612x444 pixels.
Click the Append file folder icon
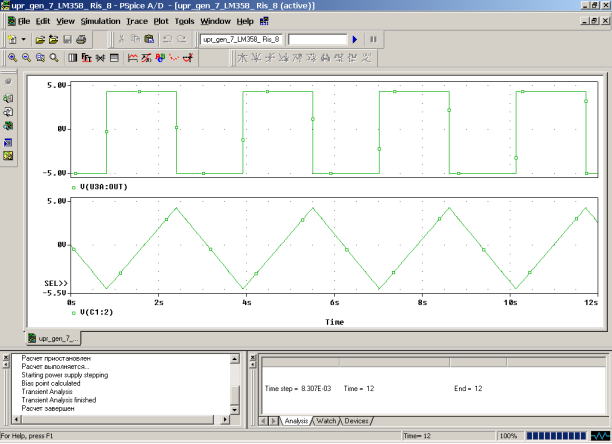click(x=53, y=39)
